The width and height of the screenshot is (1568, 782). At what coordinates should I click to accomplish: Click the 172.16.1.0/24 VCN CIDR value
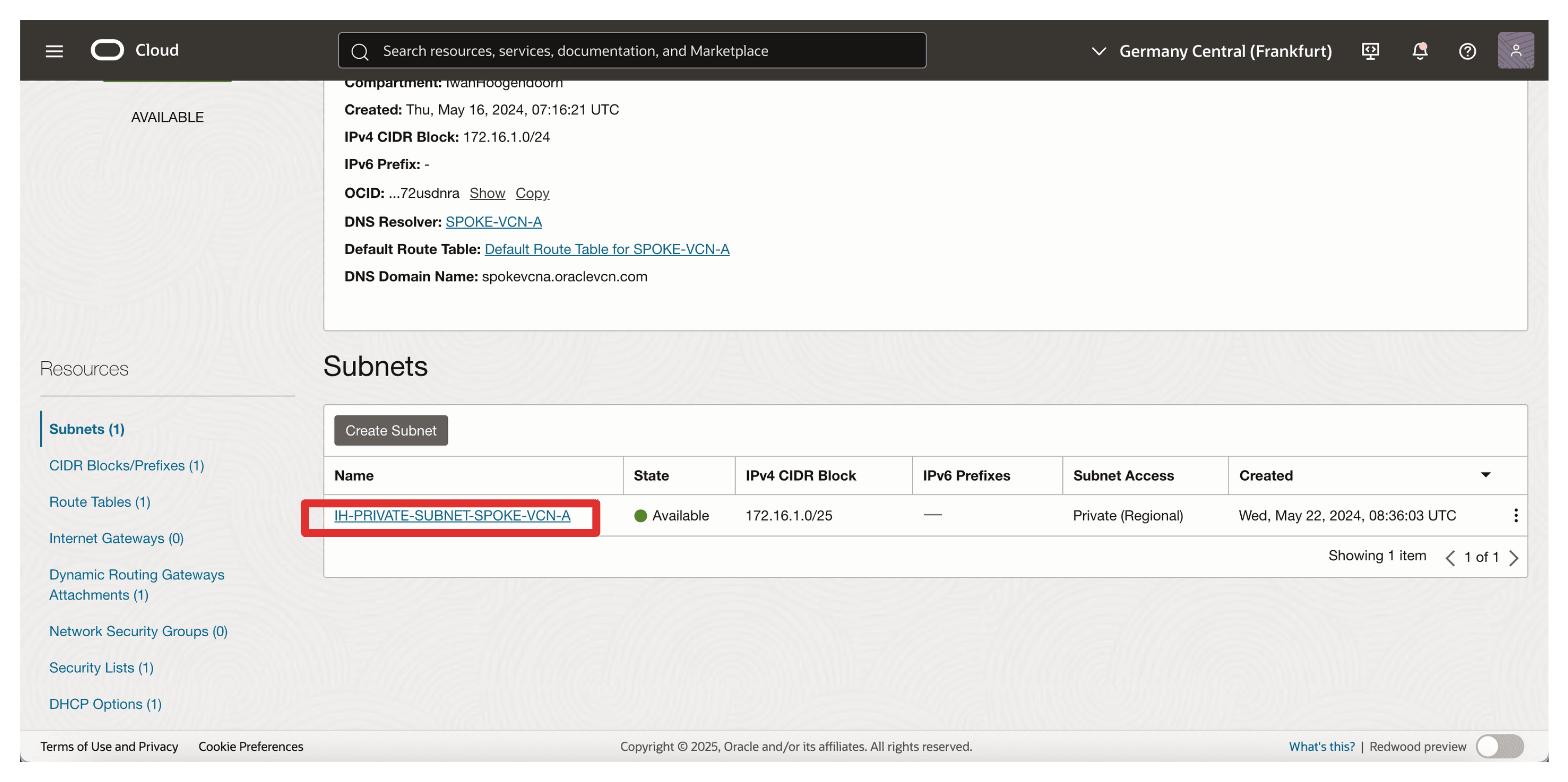[506, 137]
